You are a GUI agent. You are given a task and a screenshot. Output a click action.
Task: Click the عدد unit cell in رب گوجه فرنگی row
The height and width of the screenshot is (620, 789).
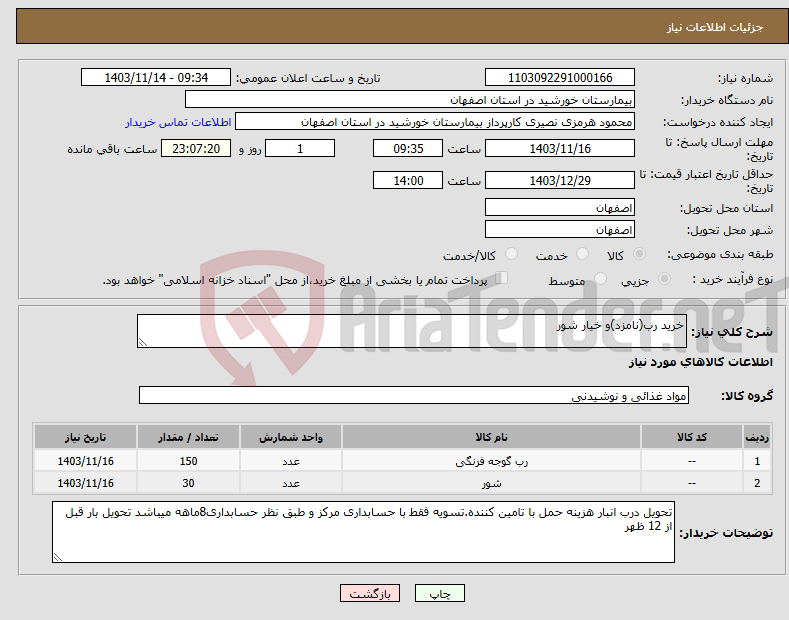(x=291, y=460)
